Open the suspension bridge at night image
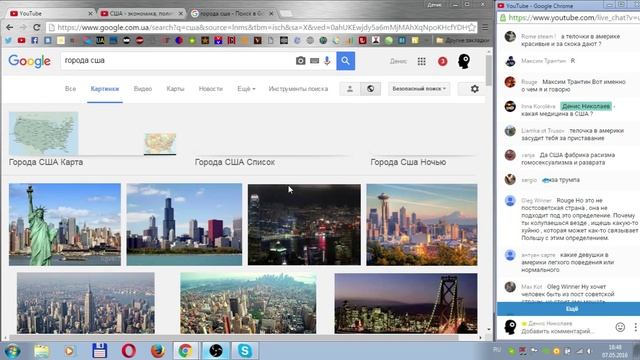The image size is (640, 360). (x=406, y=304)
